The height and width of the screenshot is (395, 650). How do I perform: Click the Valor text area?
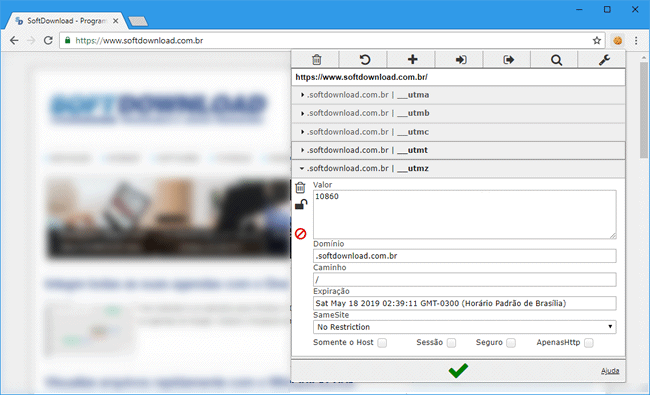(464, 214)
